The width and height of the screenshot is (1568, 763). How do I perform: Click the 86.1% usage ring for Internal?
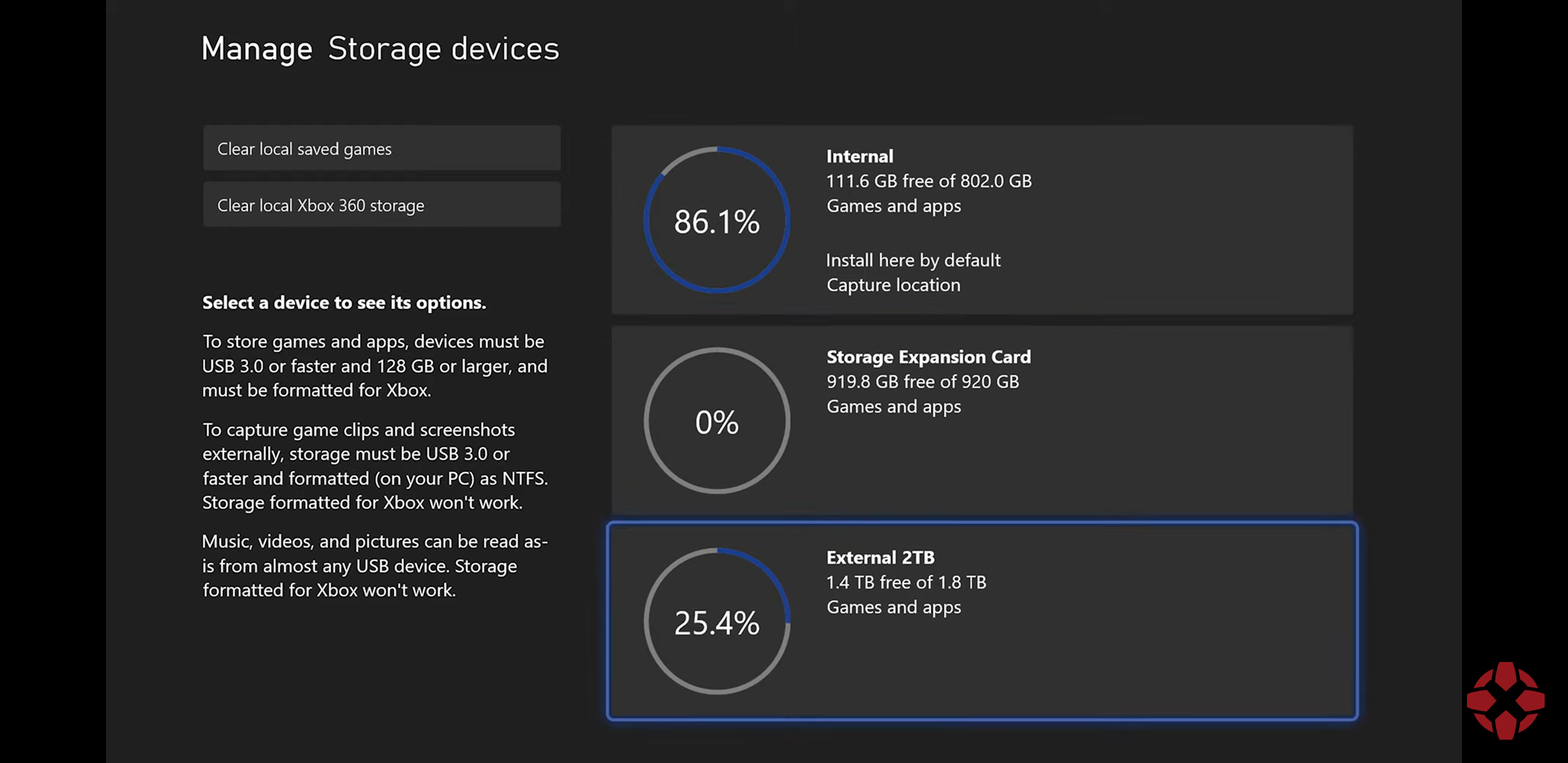tap(717, 220)
